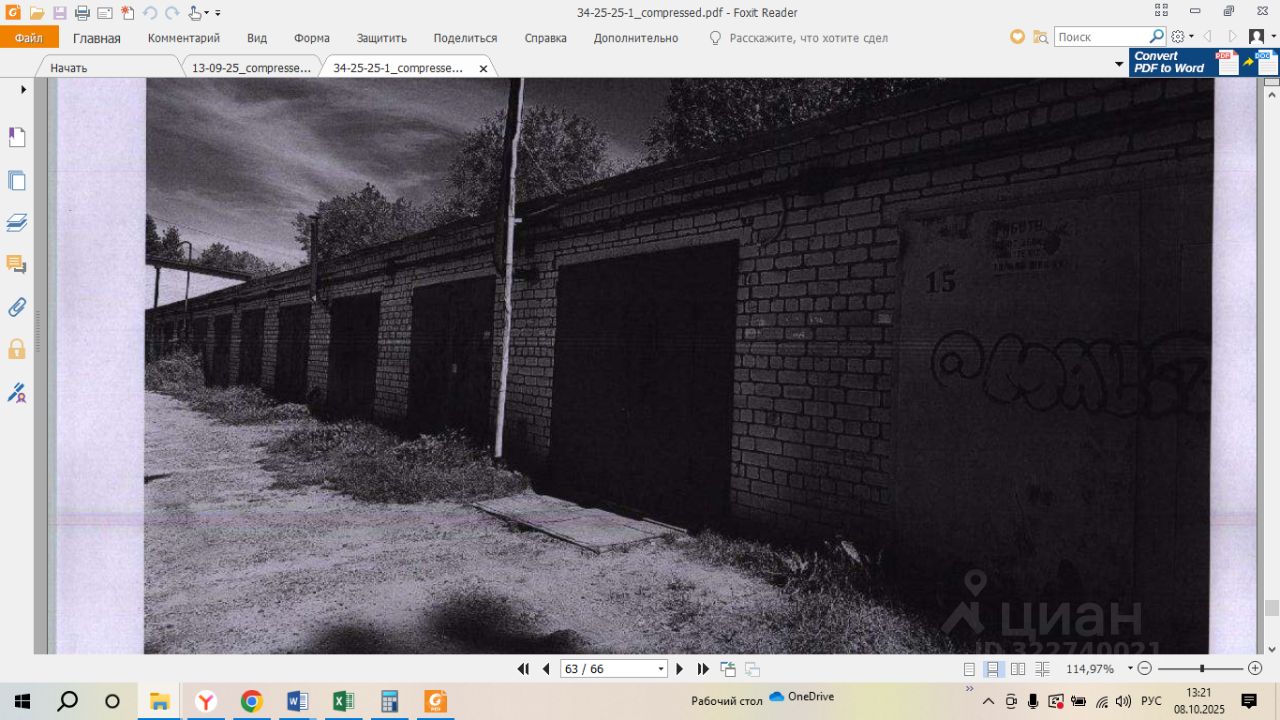This screenshot has height=720, width=1280.
Task: Expand the navigation pane arrow
Action: pyautogui.click(x=23, y=90)
